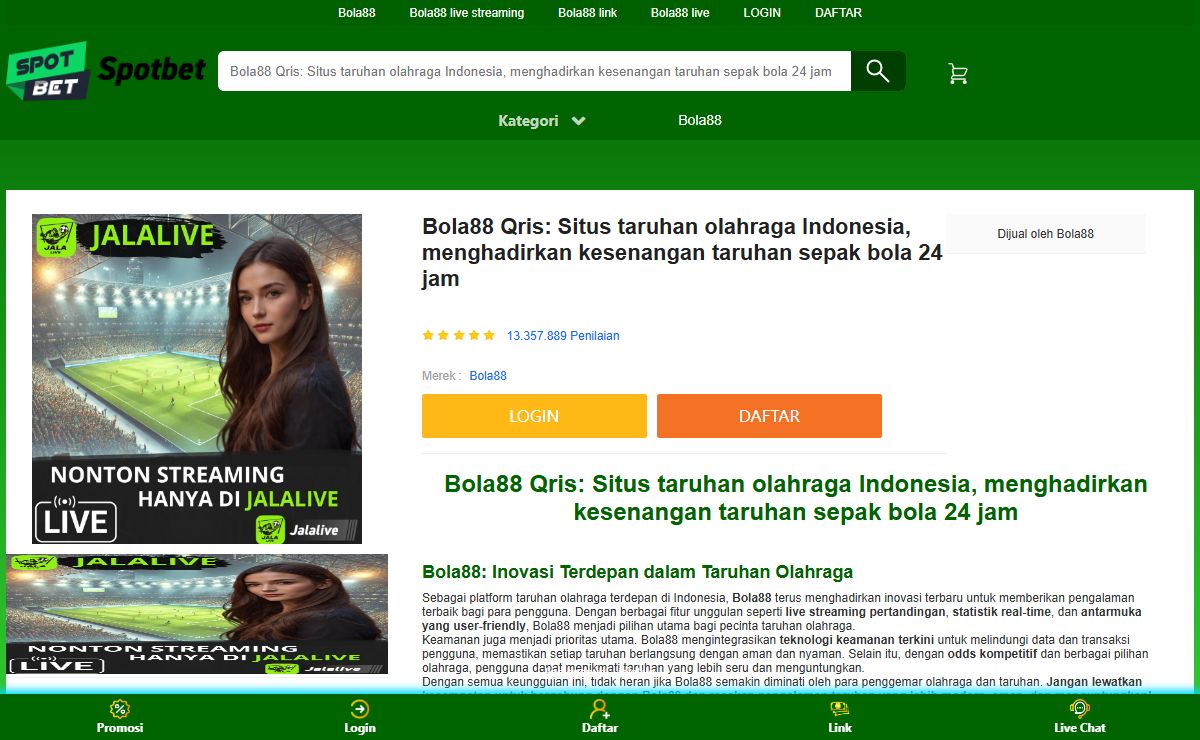Click the yellow LOGIN button
This screenshot has height=740, width=1200.
(x=534, y=416)
